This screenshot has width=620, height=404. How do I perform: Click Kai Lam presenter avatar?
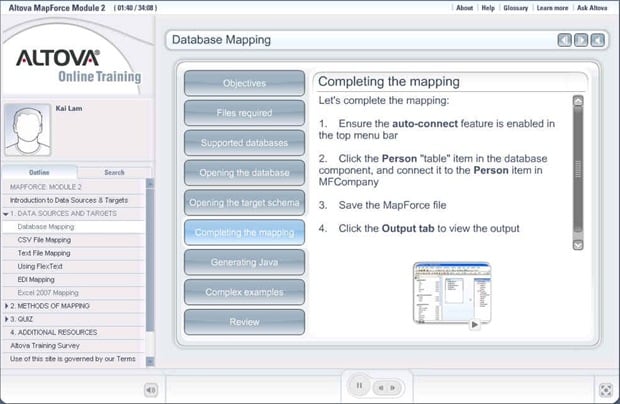pos(27,129)
